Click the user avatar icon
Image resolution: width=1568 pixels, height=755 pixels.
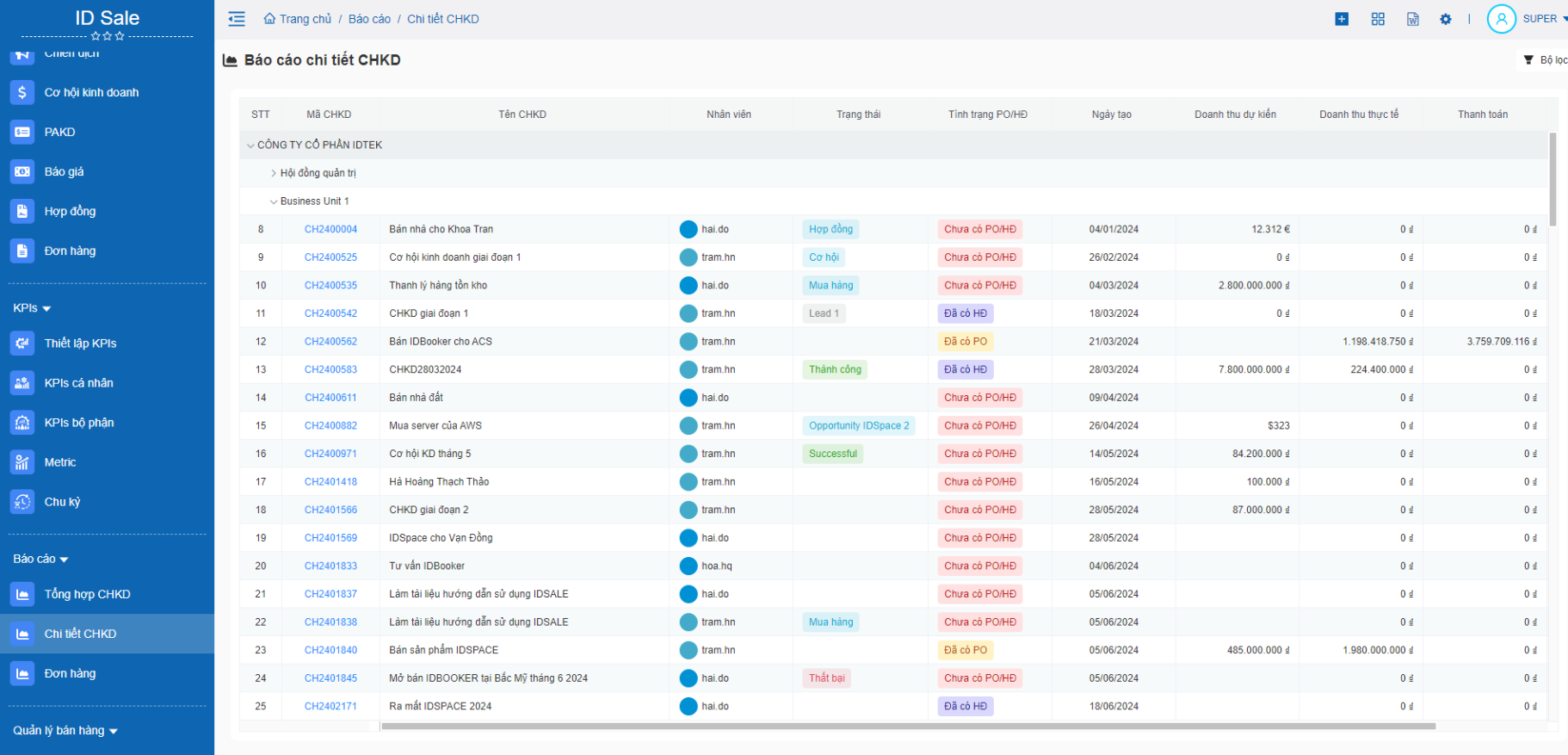tap(1502, 19)
